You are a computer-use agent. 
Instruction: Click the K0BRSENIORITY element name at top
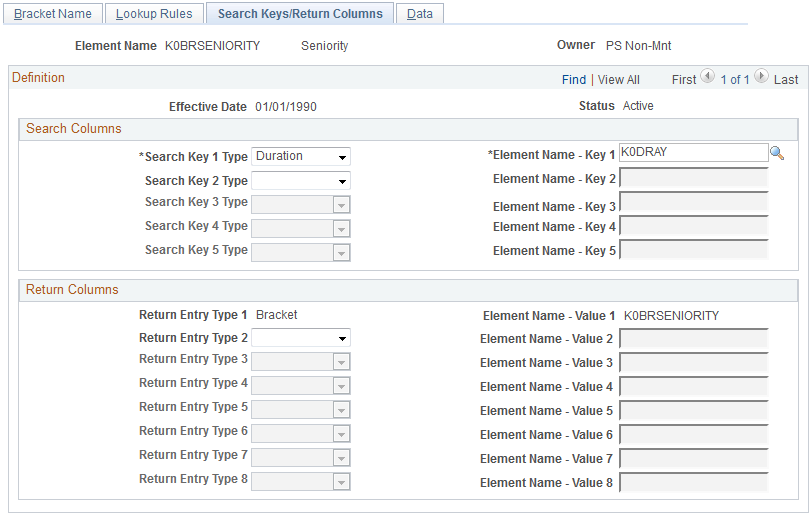(212, 46)
